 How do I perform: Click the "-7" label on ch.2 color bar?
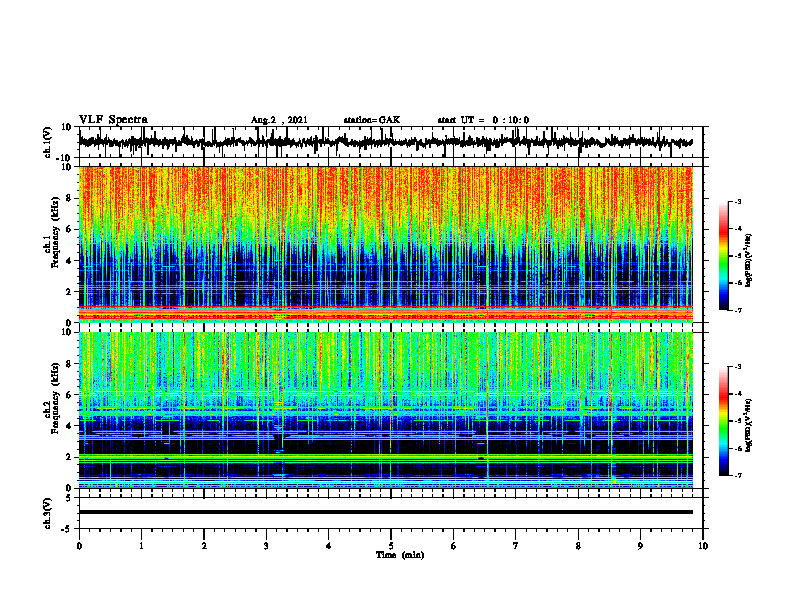click(737, 476)
